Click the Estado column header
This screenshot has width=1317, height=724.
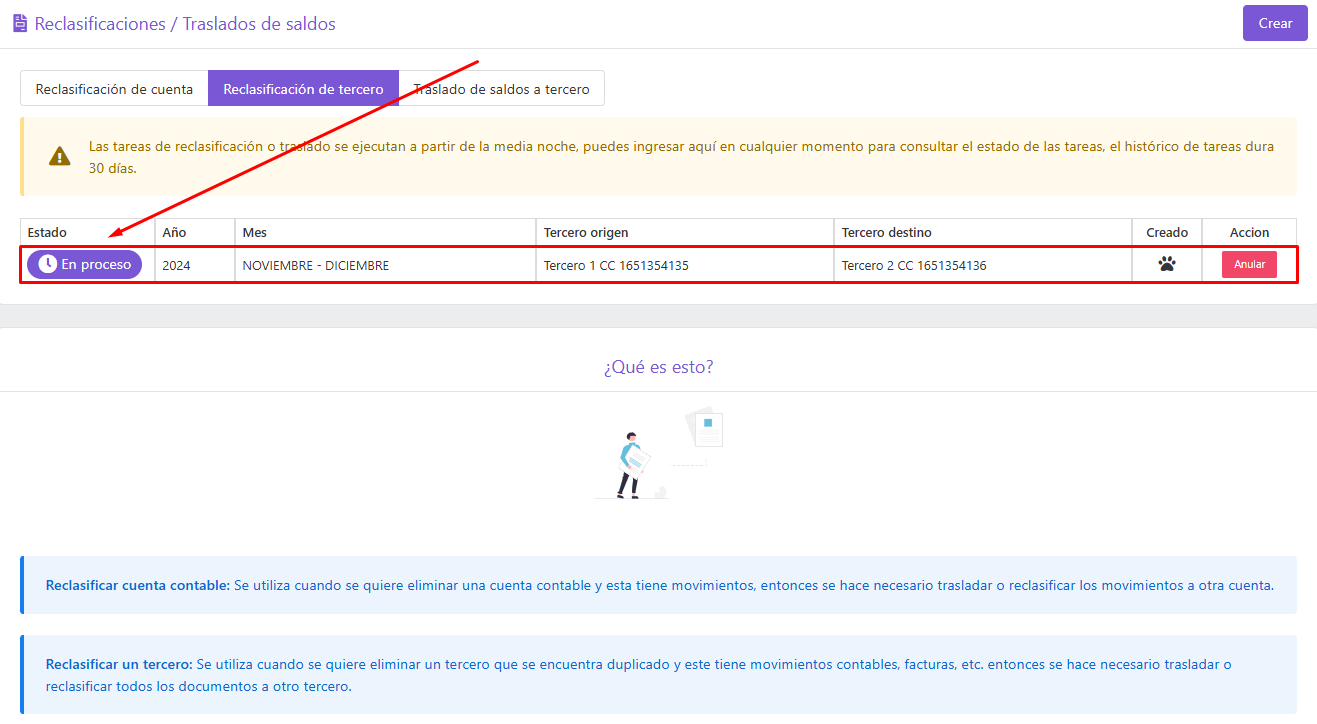[x=87, y=232]
